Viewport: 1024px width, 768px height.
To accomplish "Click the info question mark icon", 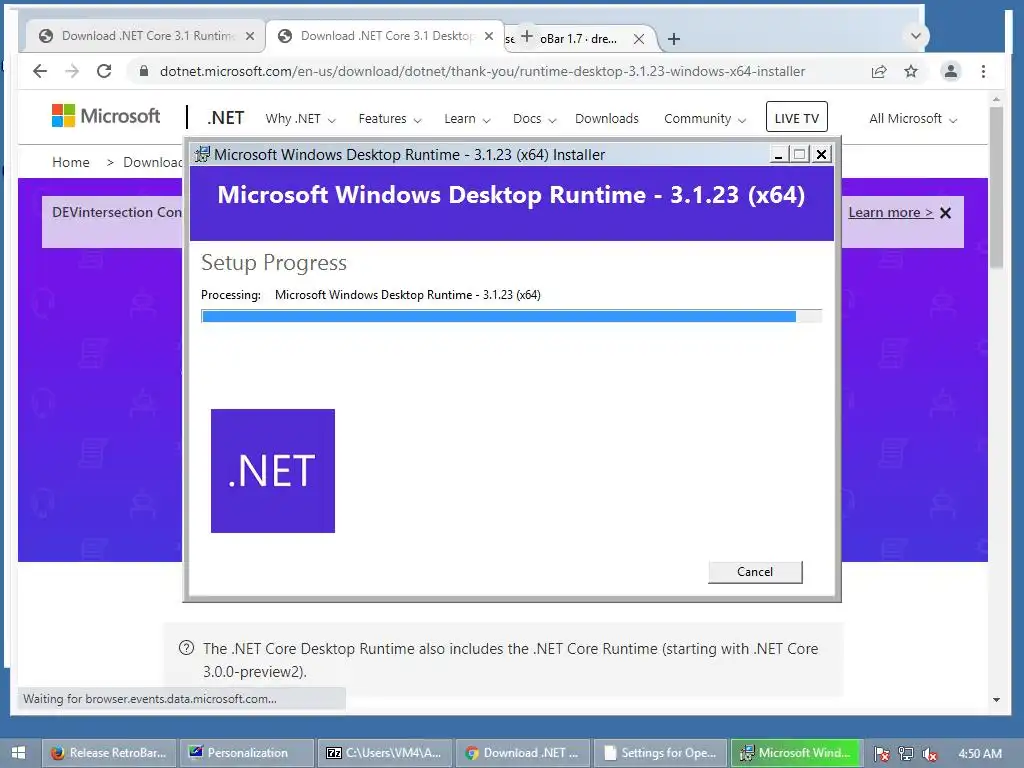I will (x=186, y=648).
